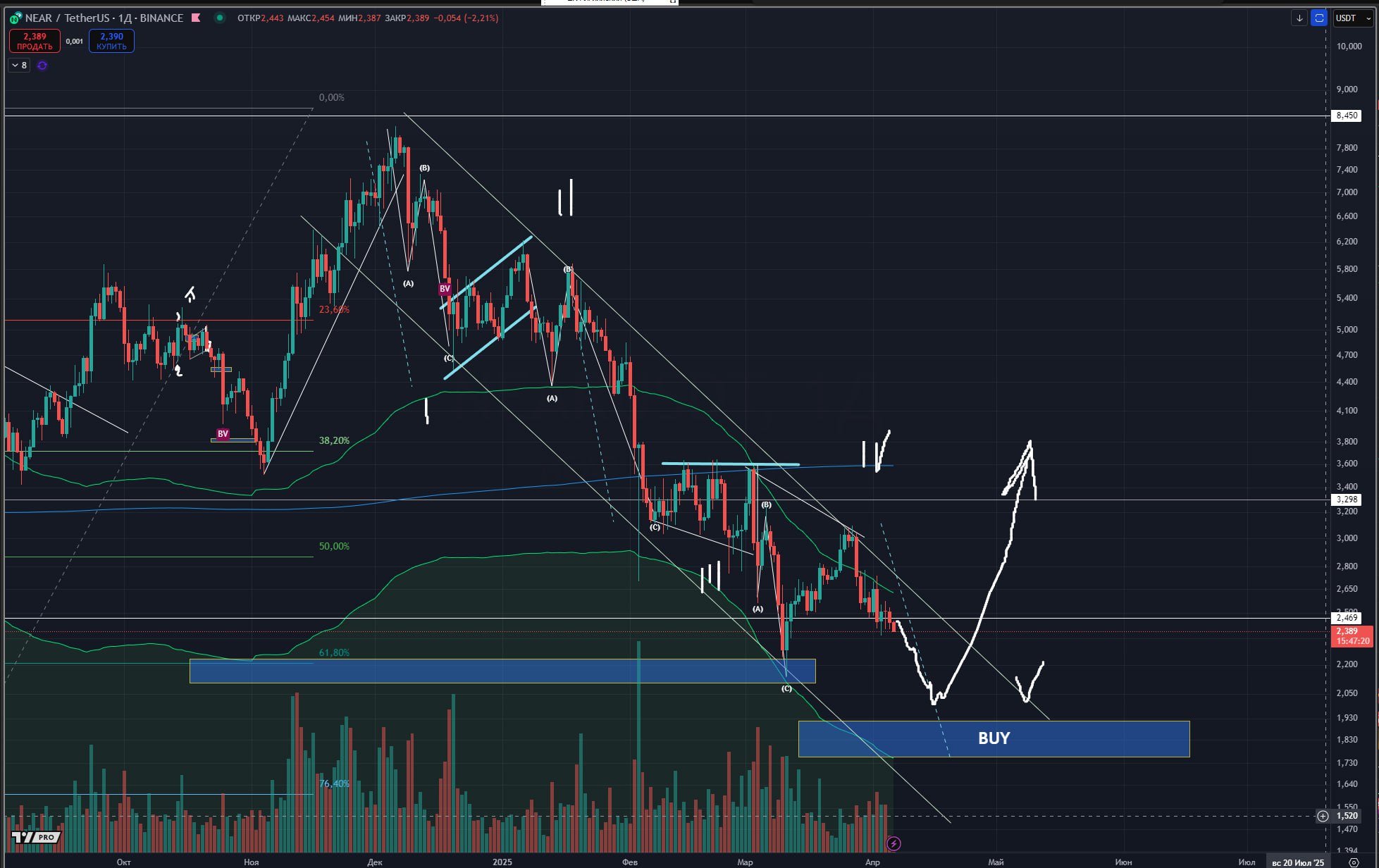Click the МИН low price value 2,387
The width and height of the screenshot is (1379, 868).
(x=370, y=18)
